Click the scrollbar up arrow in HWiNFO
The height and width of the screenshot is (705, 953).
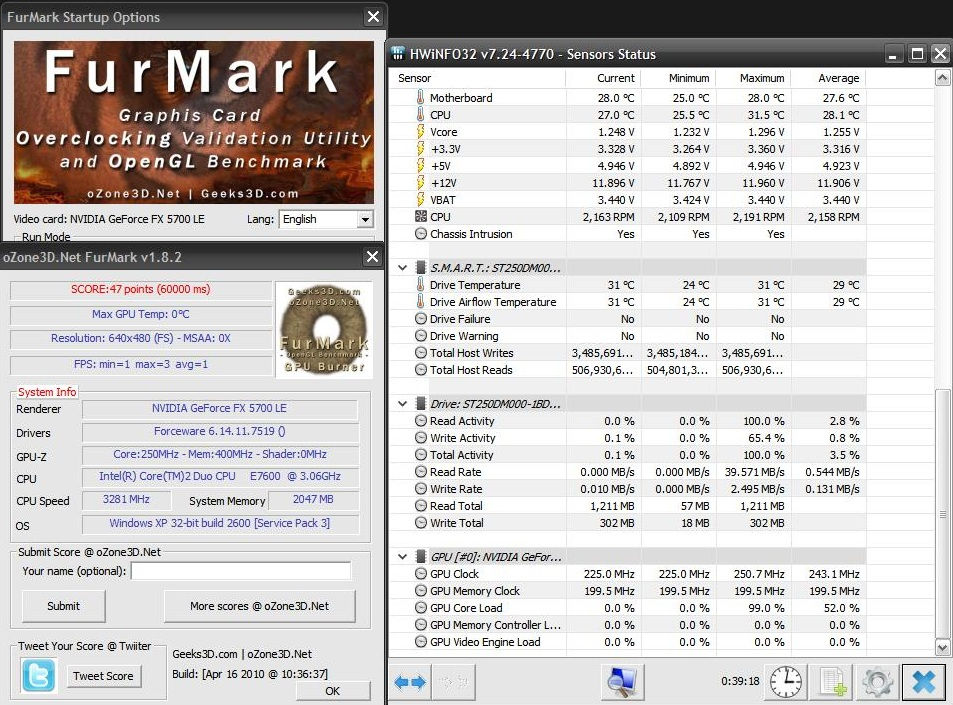pyautogui.click(x=942, y=78)
